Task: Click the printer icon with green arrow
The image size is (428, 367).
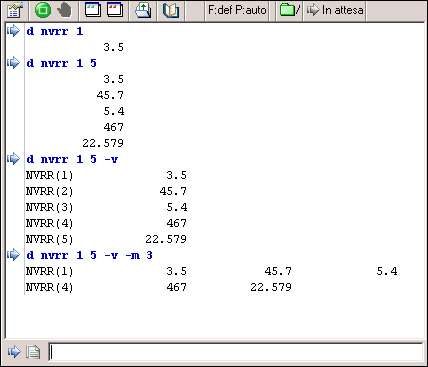Action: point(143,10)
